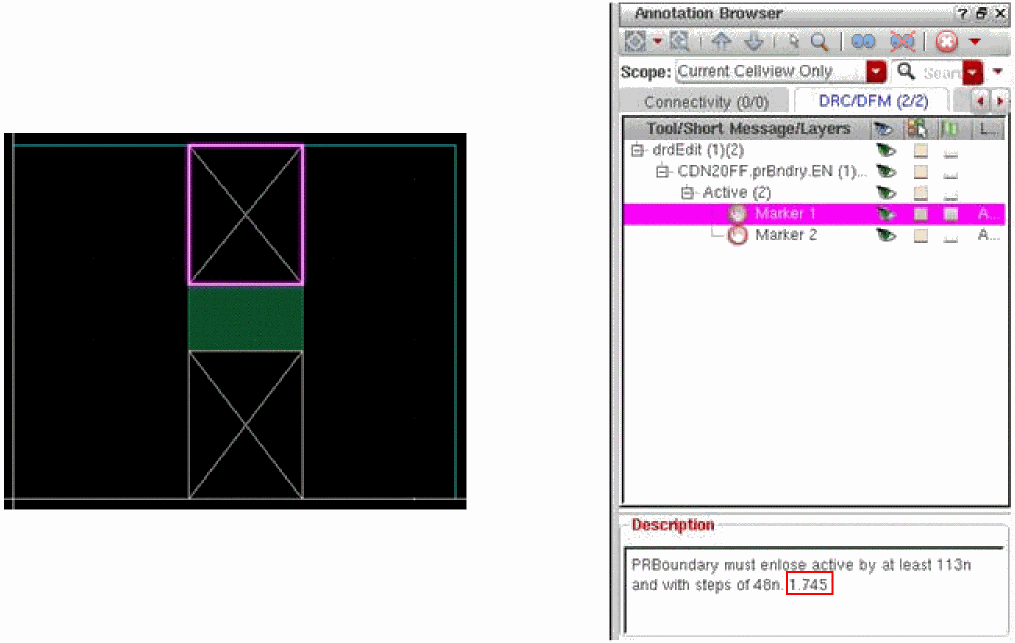Image resolution: width=1015 pixels, height=643 pixels.
Task: Click the Marker 2 red circle icon
Action: [x=737, y=235]
